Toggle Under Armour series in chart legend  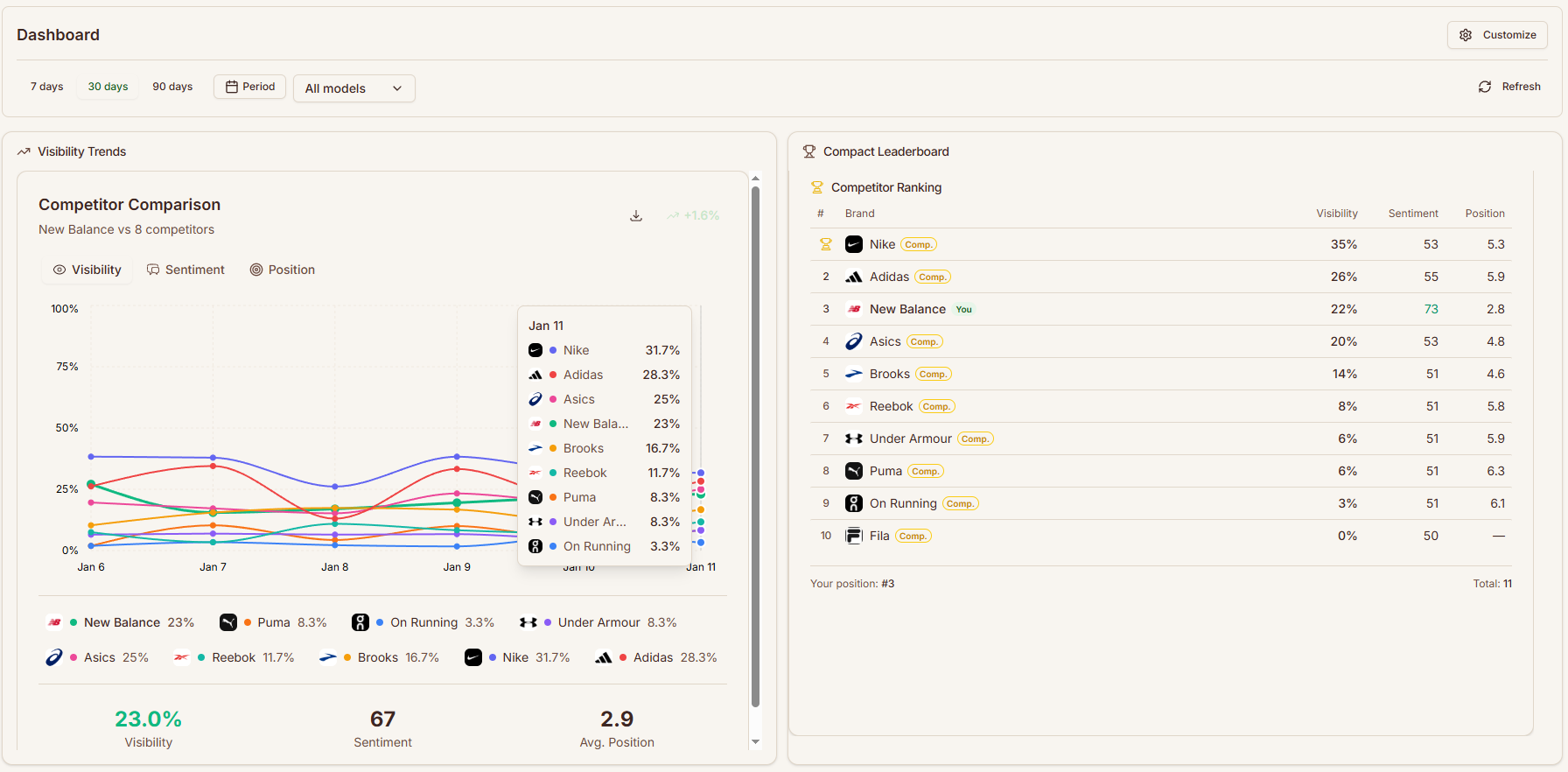tap(598, 622)
